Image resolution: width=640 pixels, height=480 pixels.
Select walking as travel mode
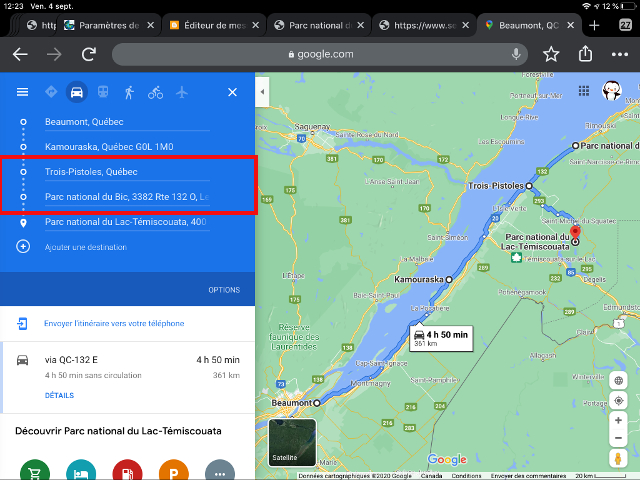[x=129, y=92]
